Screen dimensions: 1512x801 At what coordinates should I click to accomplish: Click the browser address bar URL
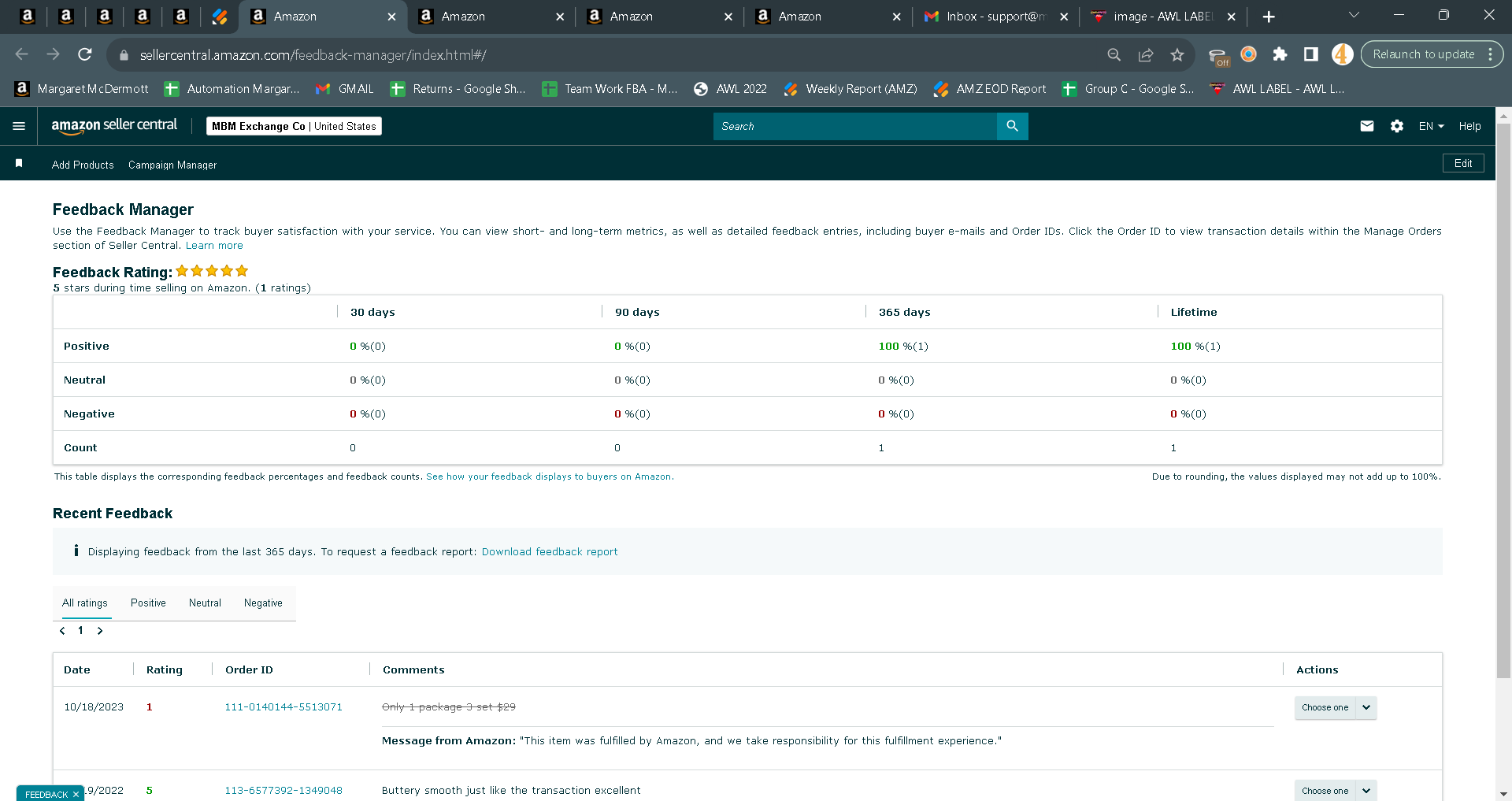click(313, 55)
